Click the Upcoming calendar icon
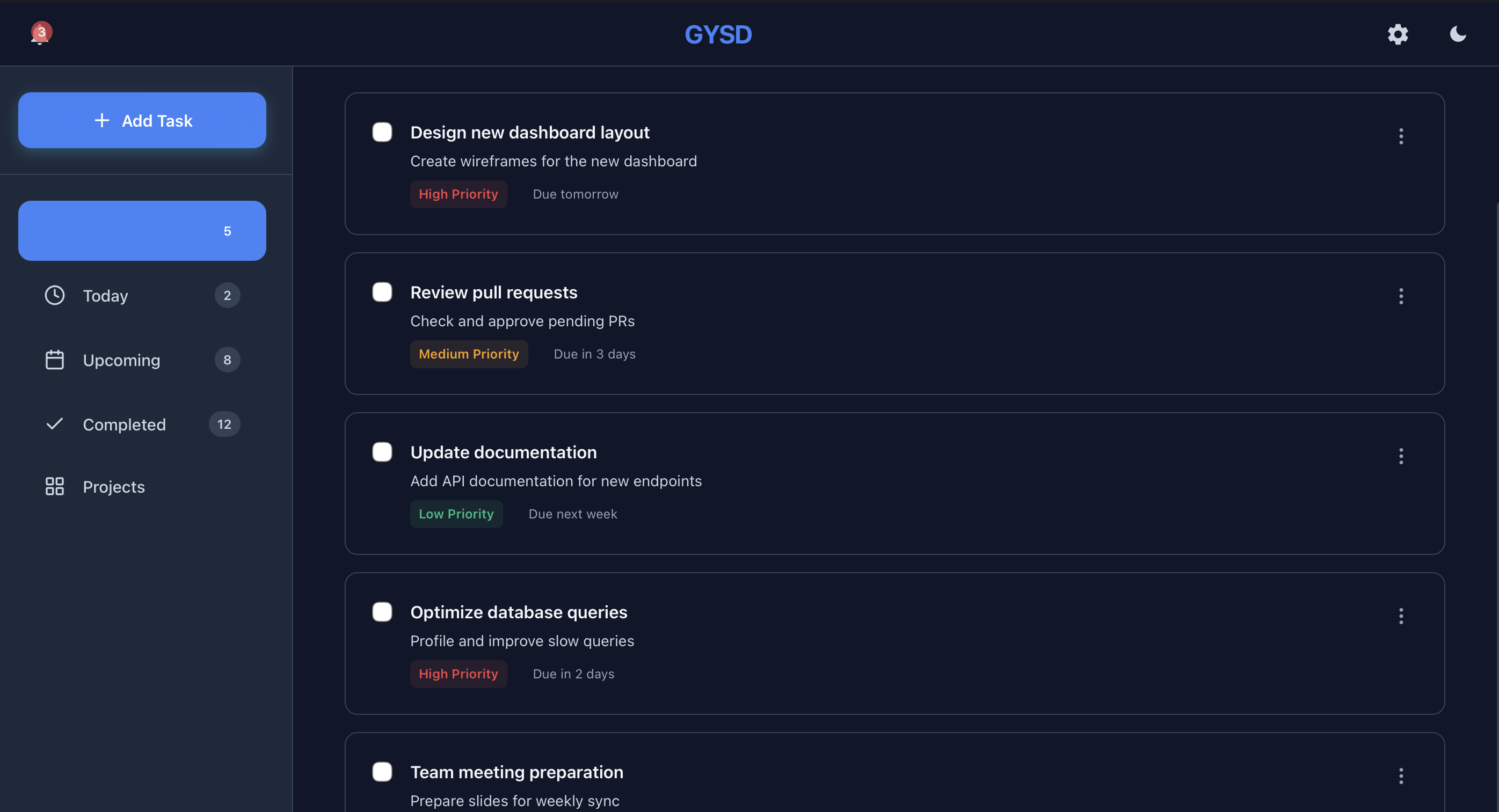This screenshot has height=812, width=1499. (55, 360)
